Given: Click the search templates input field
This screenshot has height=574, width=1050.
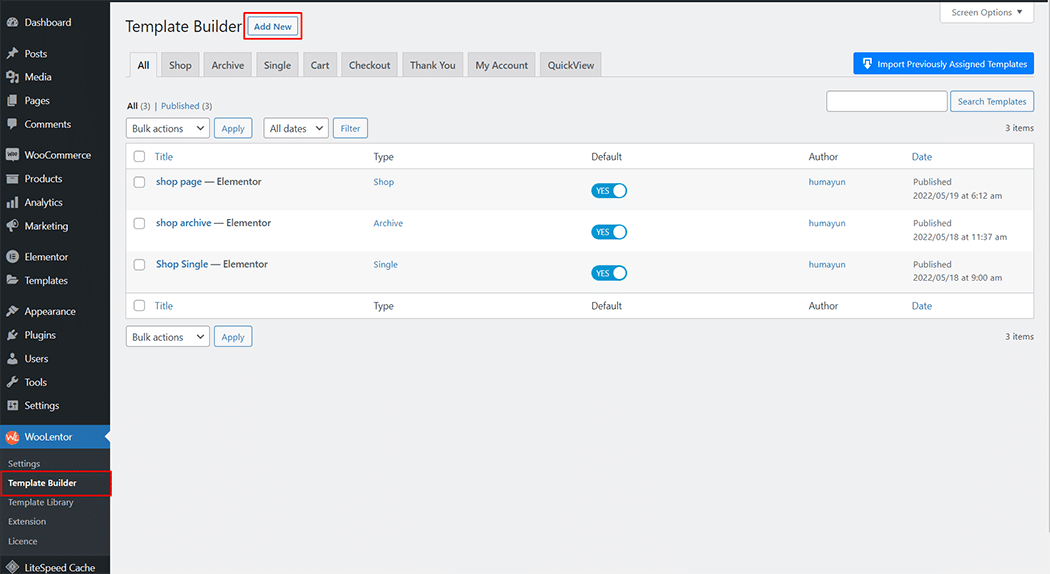Looking at the screenshot, I should pyautogui.click(x=886, y=101).
